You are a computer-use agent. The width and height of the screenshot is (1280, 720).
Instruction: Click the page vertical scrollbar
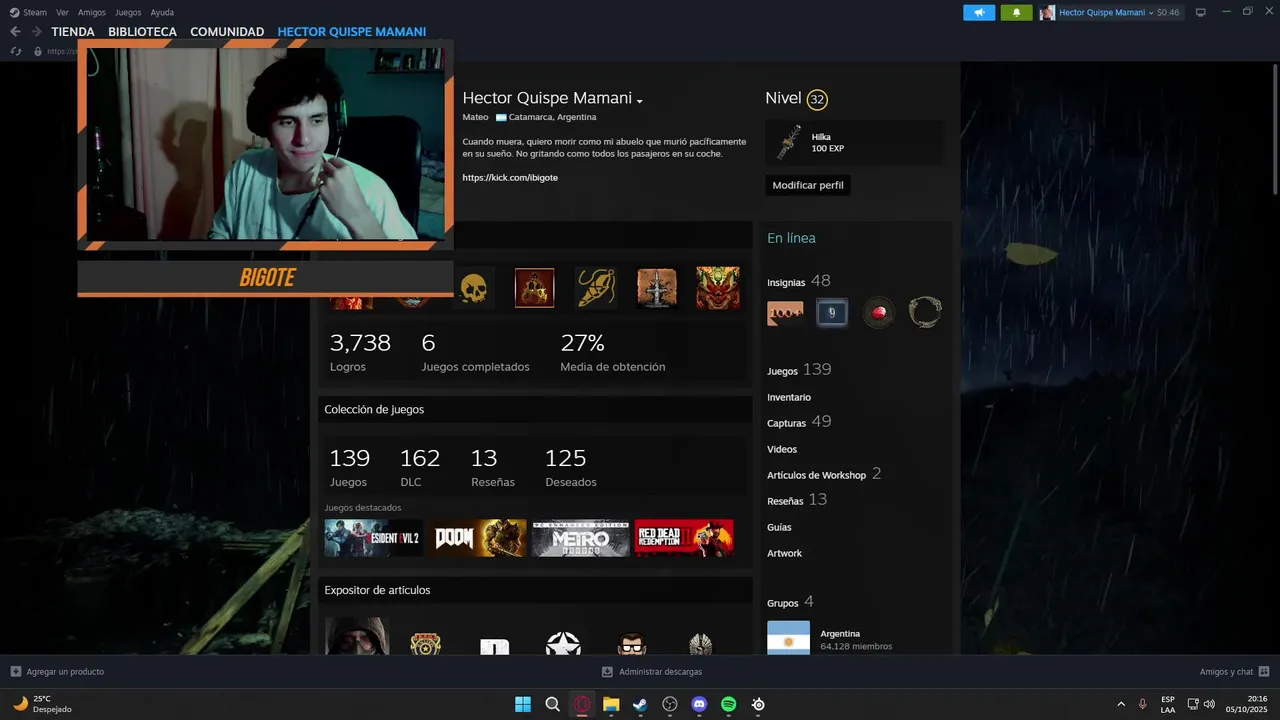1275,130
